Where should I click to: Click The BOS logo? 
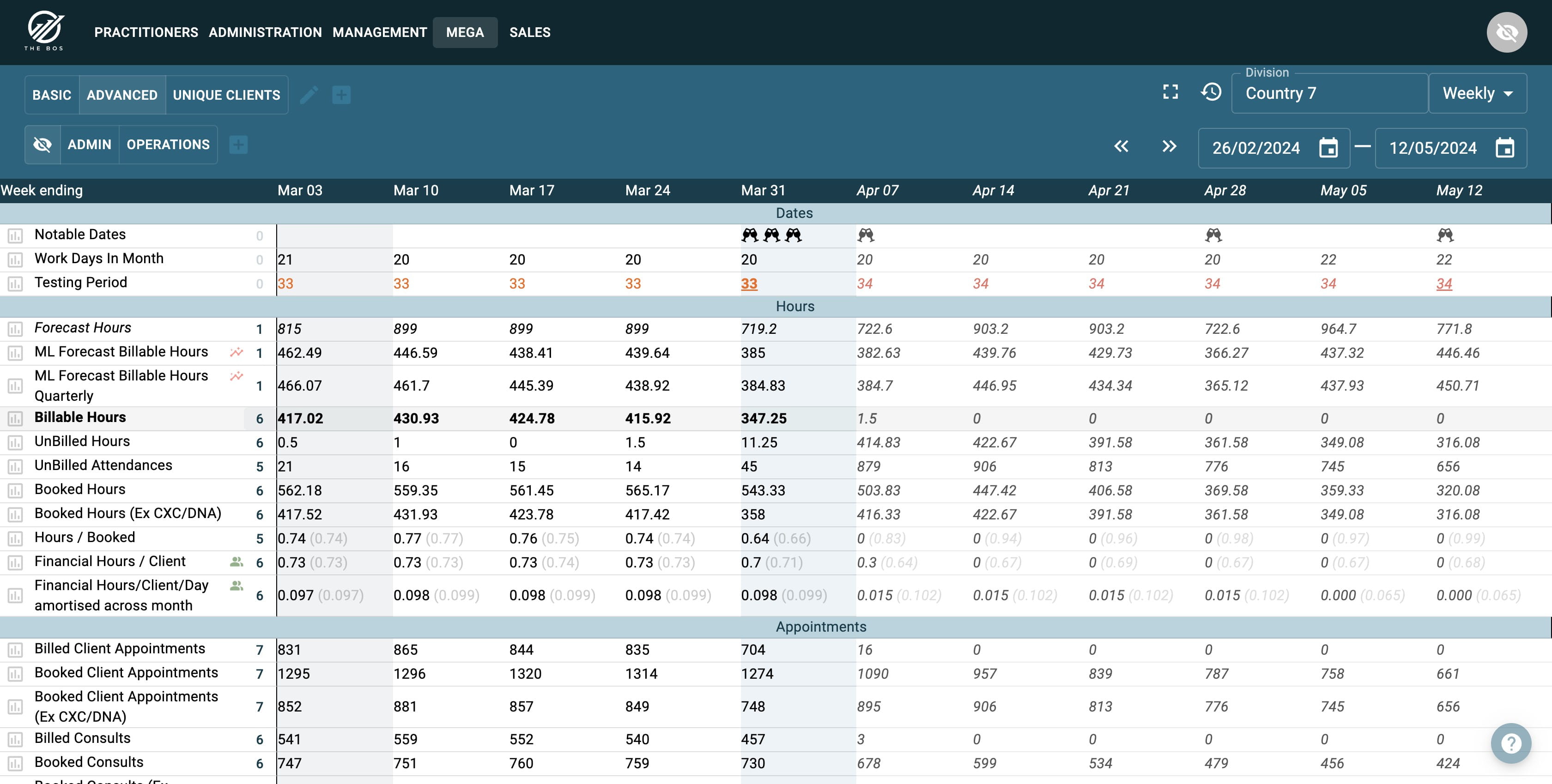45,31
